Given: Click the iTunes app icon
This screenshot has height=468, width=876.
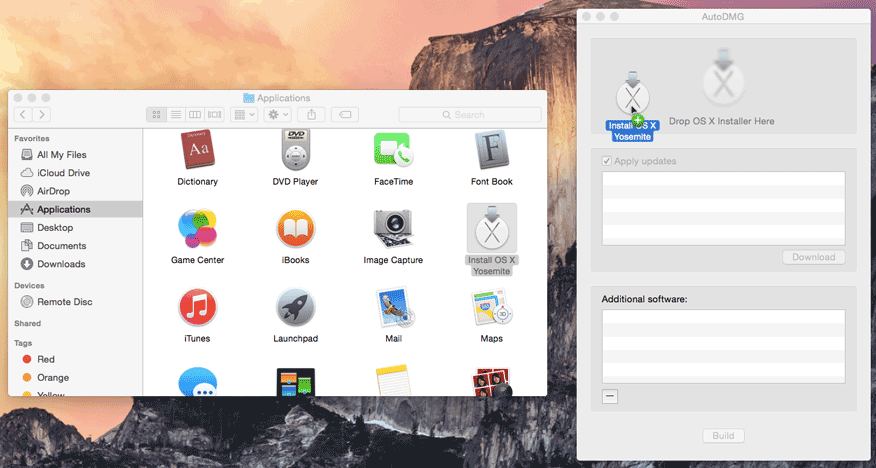Looking at the screenshot, I should pos(197,308).
